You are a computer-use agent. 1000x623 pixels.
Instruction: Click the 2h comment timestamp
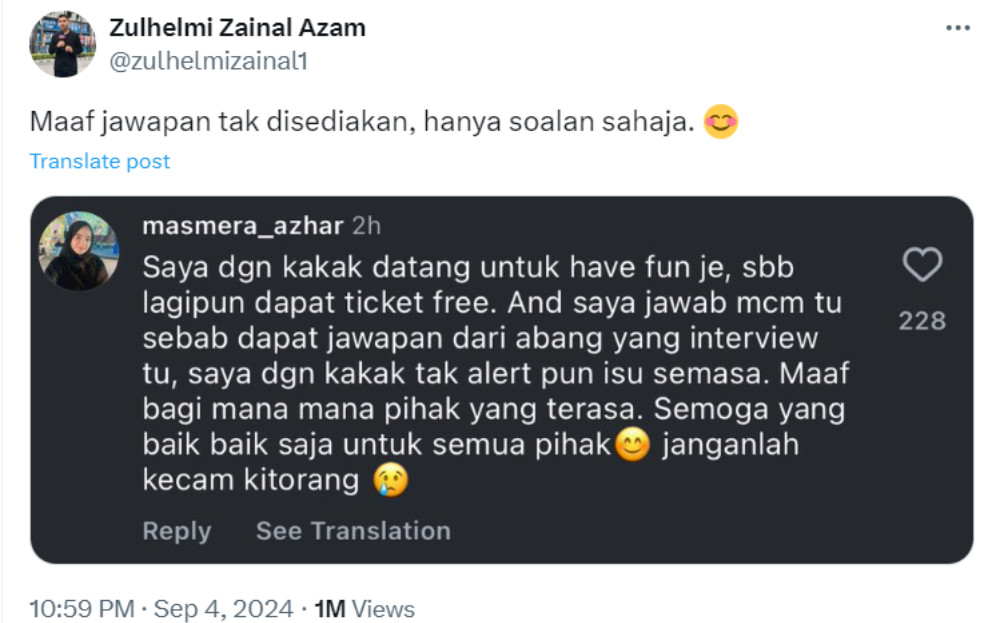pyautogui.click(x=367, y=226)
